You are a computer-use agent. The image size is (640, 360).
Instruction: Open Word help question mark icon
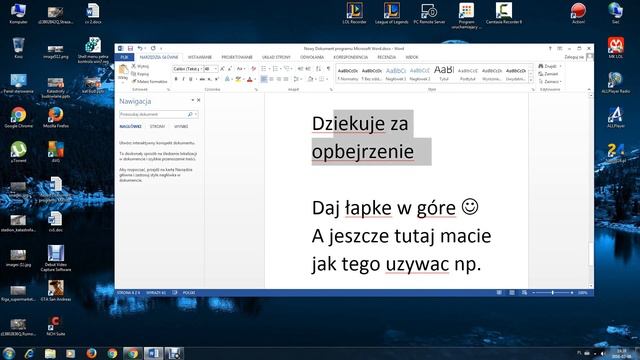coord(550,48)
